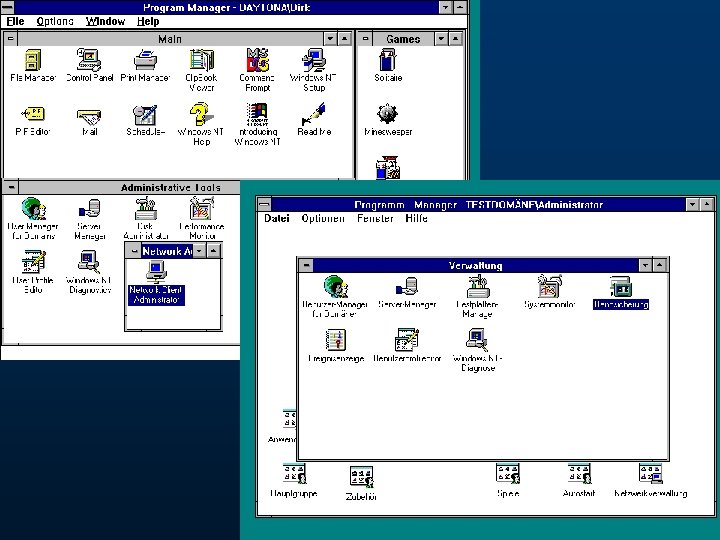Maximize the Main group window
720x540 pixels.
pos(344,39)
